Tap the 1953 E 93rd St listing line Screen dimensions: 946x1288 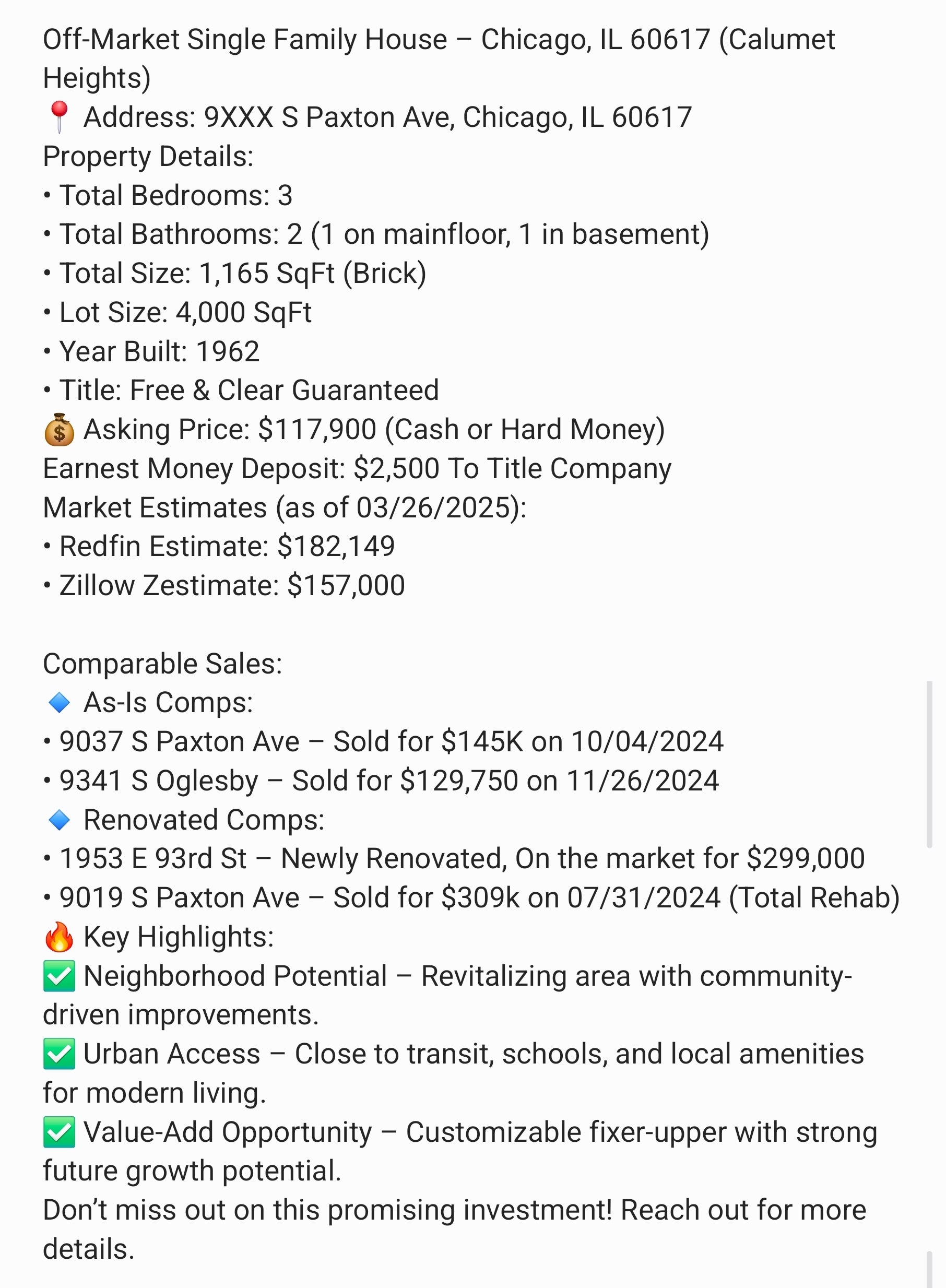click(454, 858)
